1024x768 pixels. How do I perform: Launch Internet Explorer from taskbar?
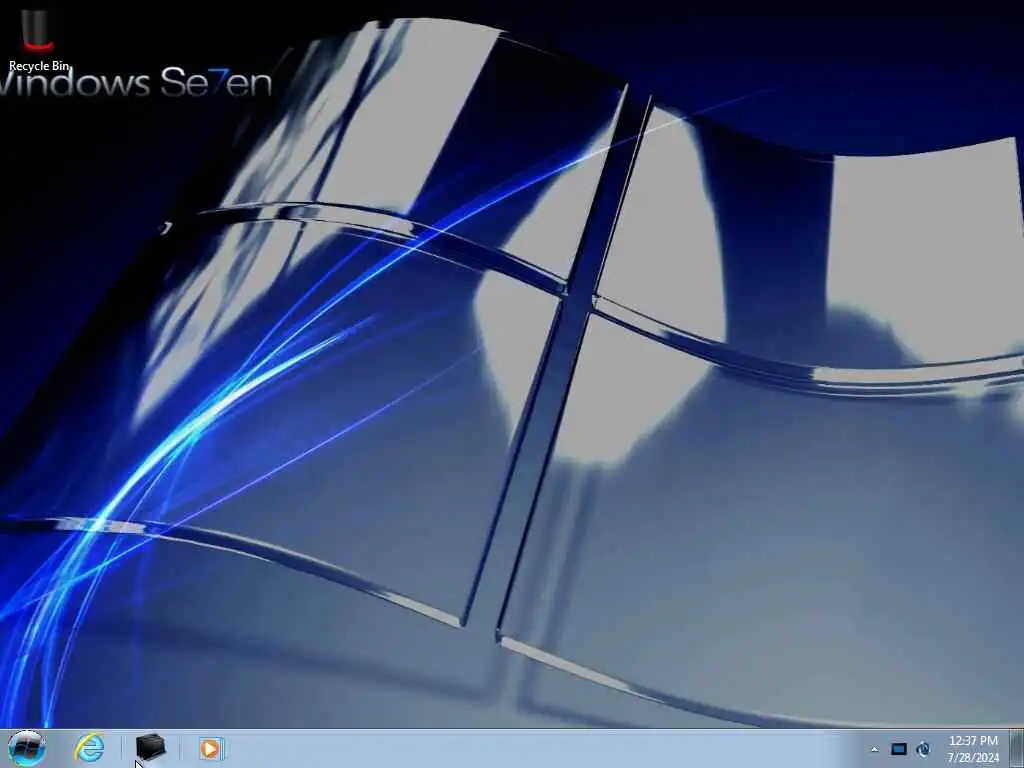(90, 748)
